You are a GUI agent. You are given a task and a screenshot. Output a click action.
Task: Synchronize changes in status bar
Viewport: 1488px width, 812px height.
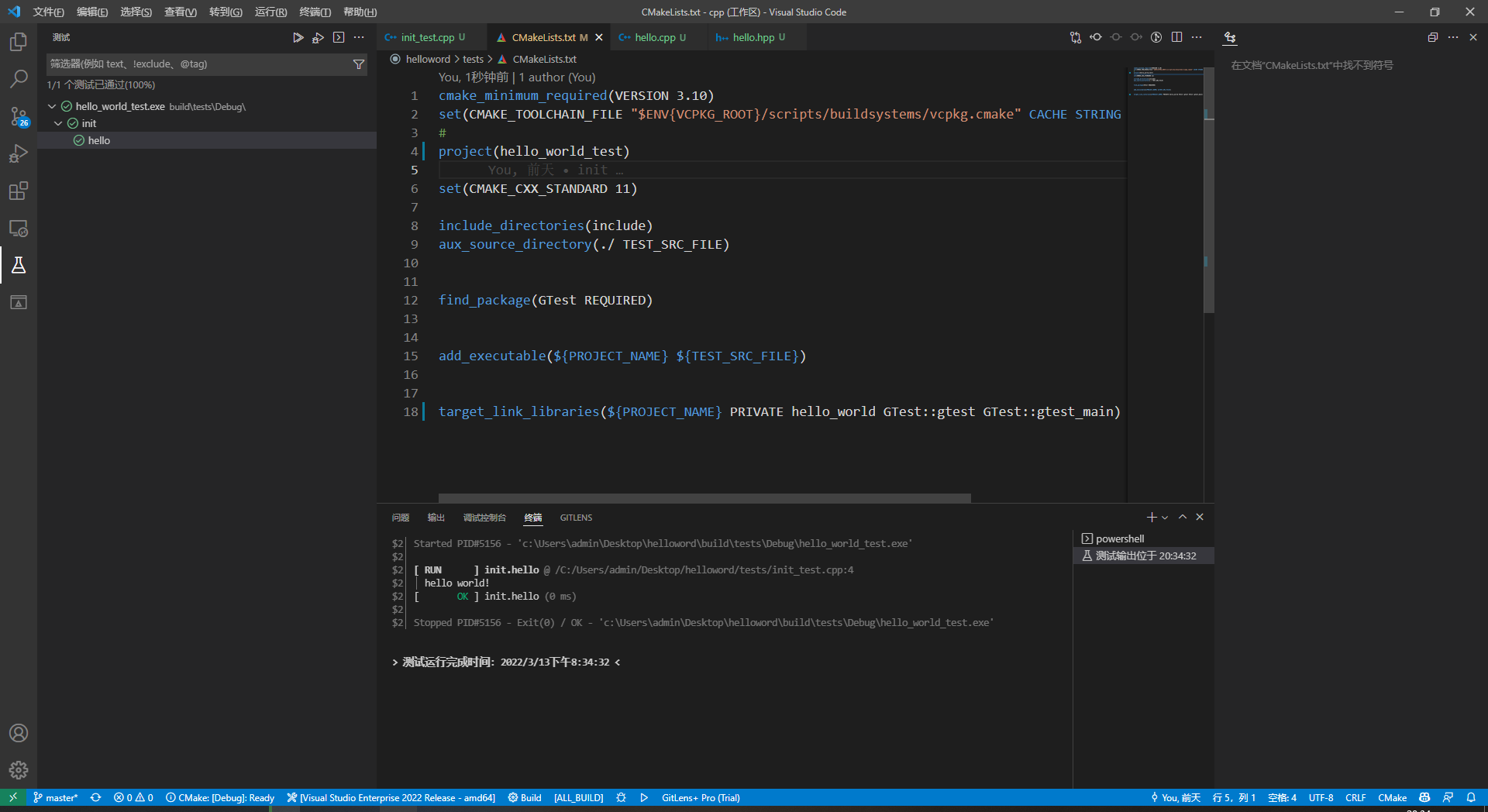point(95,797)
